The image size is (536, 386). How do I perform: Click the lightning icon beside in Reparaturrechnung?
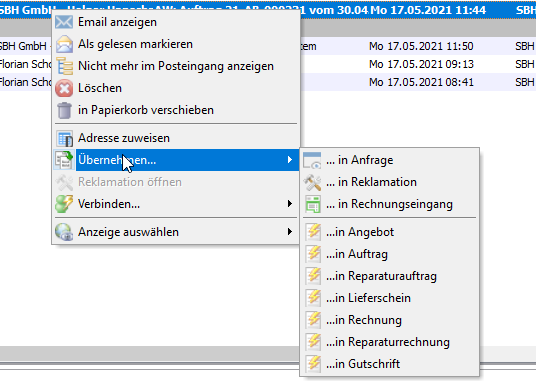313,342
